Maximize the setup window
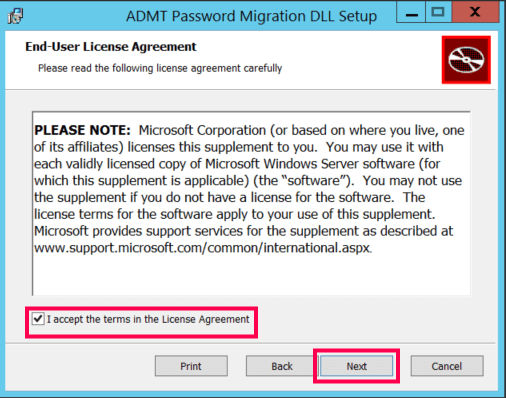Image resolution: width=506 pixels, height=398 pixels. 438,12
